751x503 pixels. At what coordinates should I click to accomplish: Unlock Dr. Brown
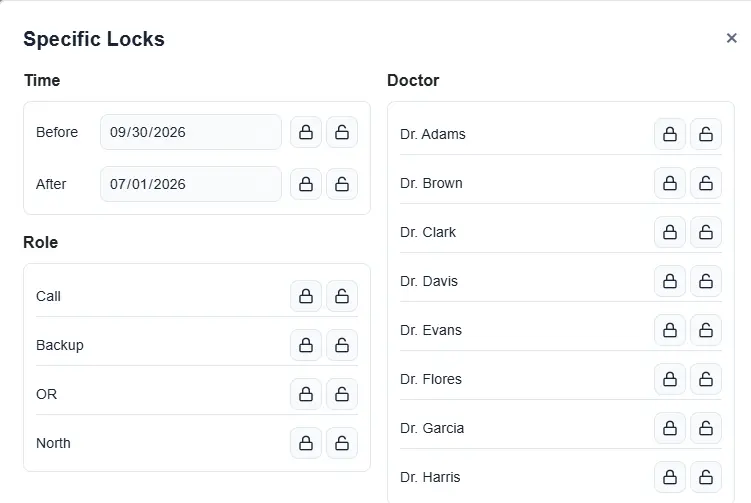click(x=706, y=183)
